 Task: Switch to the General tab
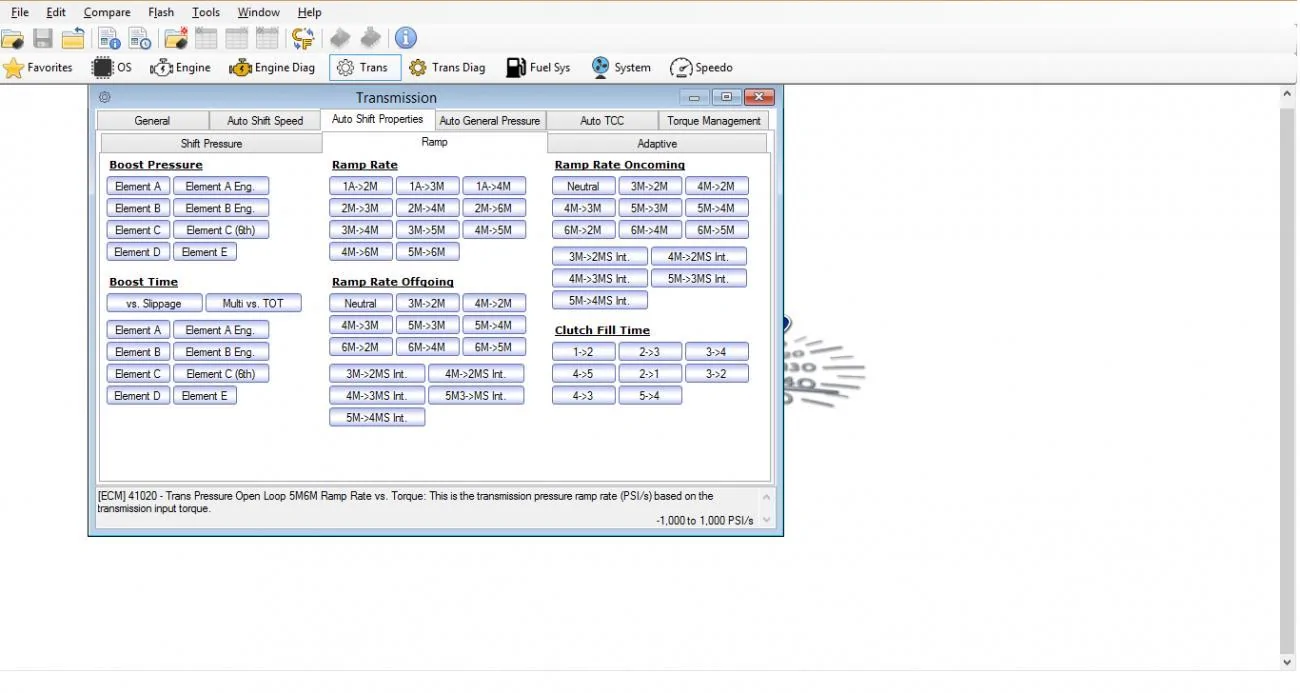pos(152,121)
